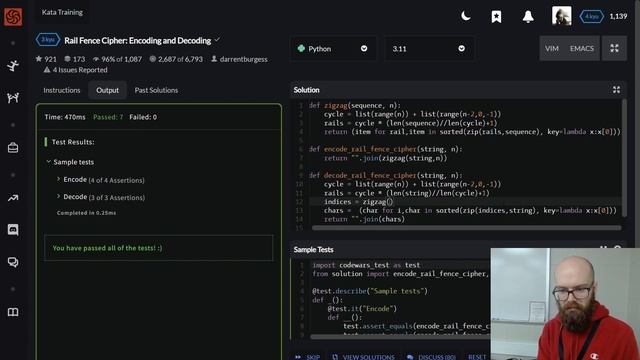Open the Python language dropdown
Image resolution: width=640 pixels, height=360 pixels.
pos(333,49)
